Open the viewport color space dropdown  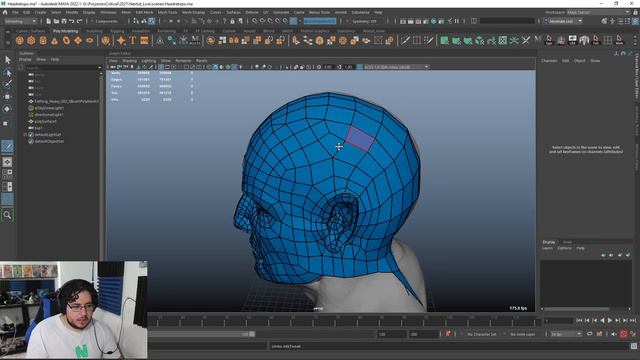[x=396, y=67]
